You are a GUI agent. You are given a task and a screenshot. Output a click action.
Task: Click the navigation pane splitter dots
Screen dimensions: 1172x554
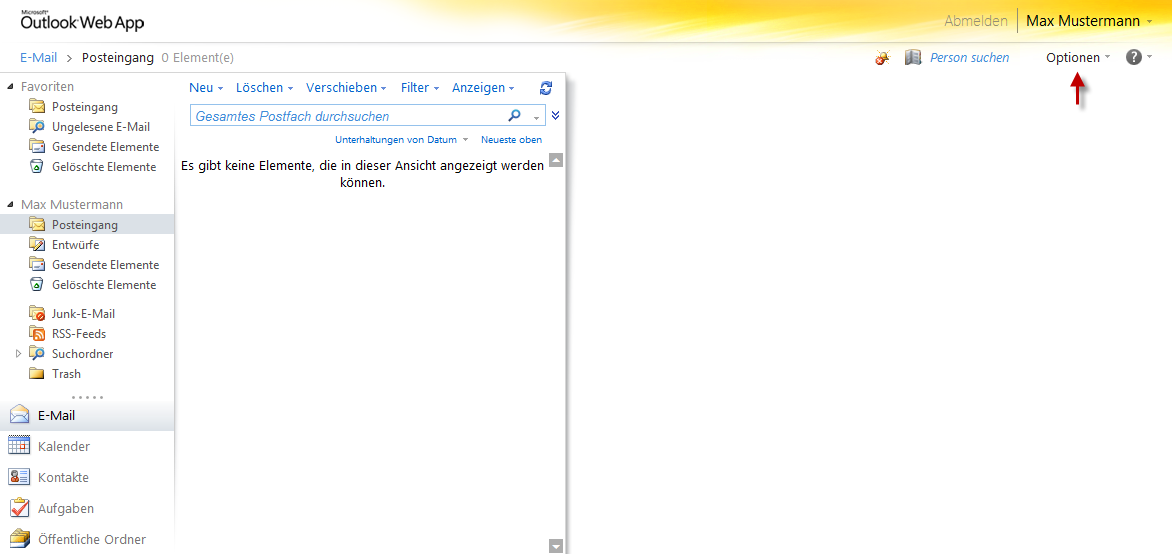pyautogui.click(x=87, y=397)
